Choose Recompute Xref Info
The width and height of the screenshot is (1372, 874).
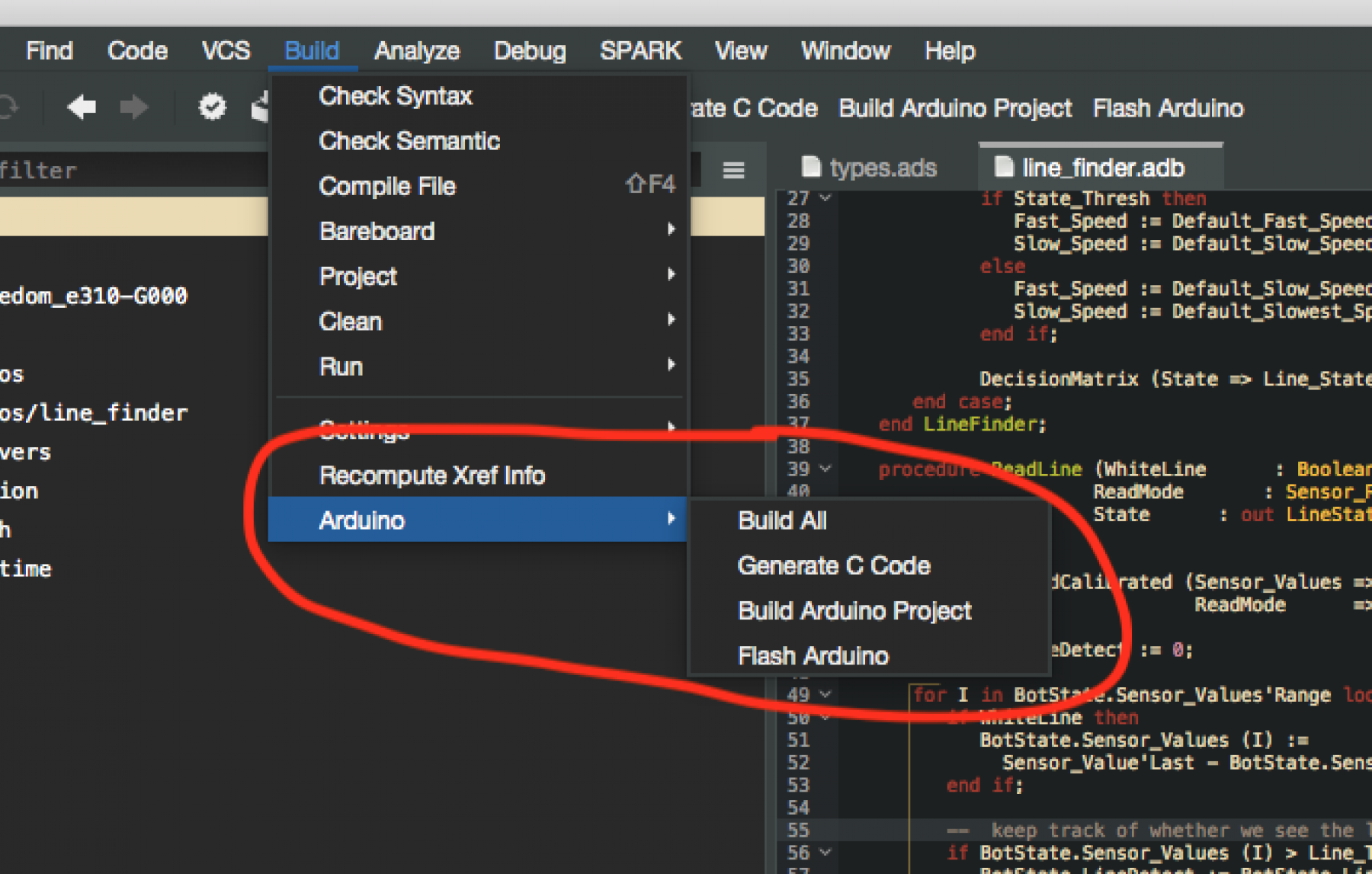pyautogui.click(x=479, y=475)
